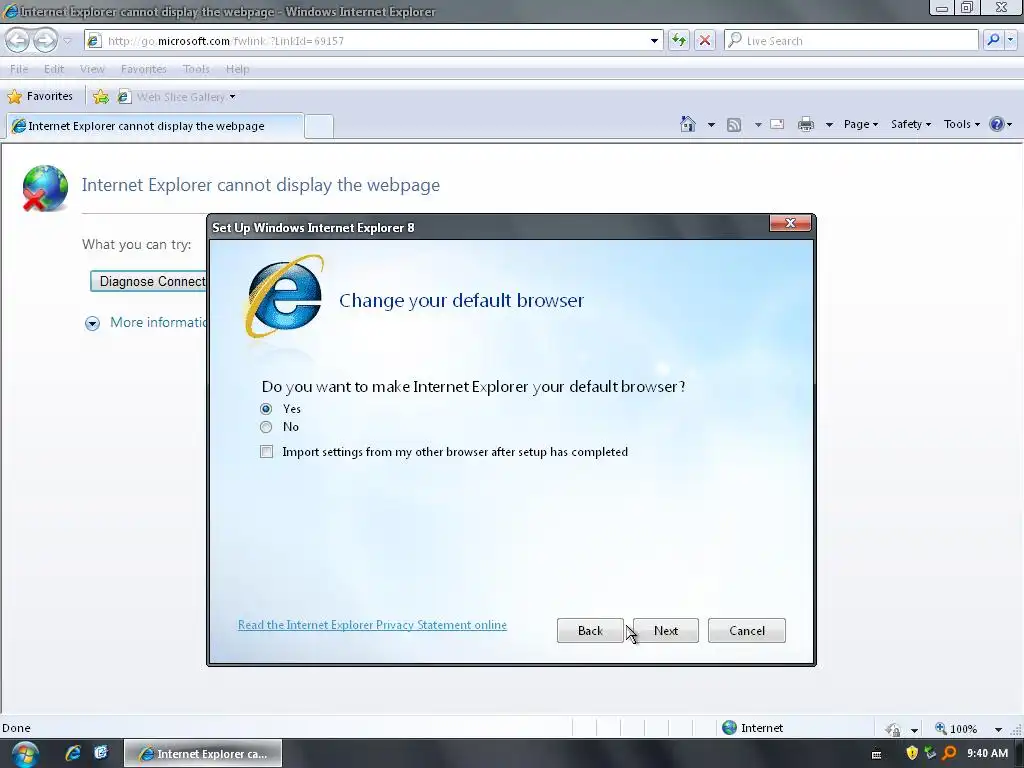Click the Protected Mode status icon
1024x768 pixels.
[893, 729]
